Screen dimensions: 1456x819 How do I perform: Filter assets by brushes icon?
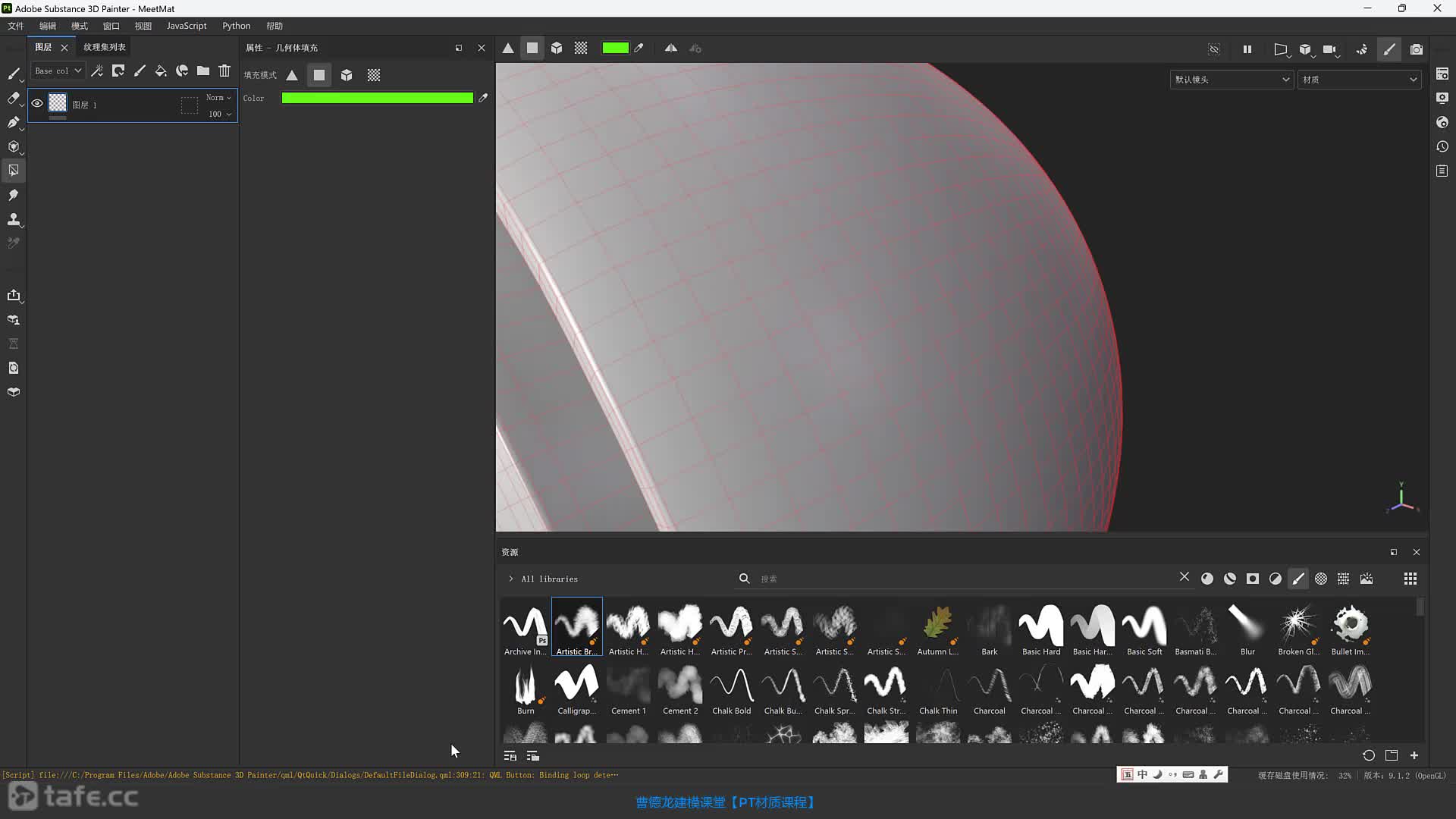[x=1298, y=579]
